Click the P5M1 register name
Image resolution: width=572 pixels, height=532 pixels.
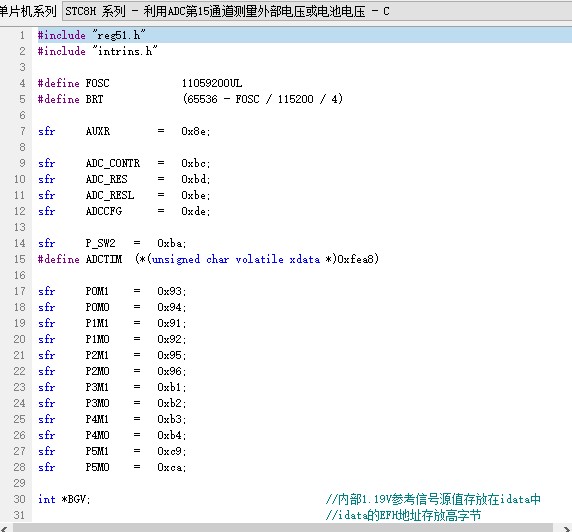tap(97, 452)
